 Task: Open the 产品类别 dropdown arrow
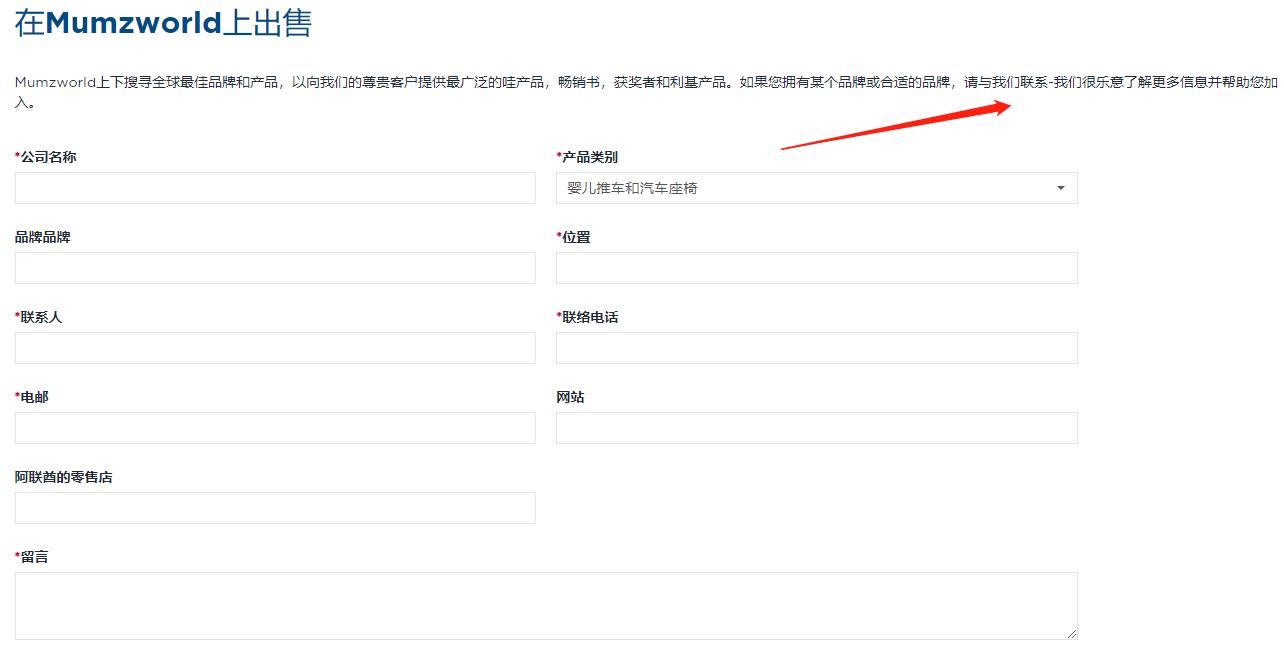pos(1060,187)
